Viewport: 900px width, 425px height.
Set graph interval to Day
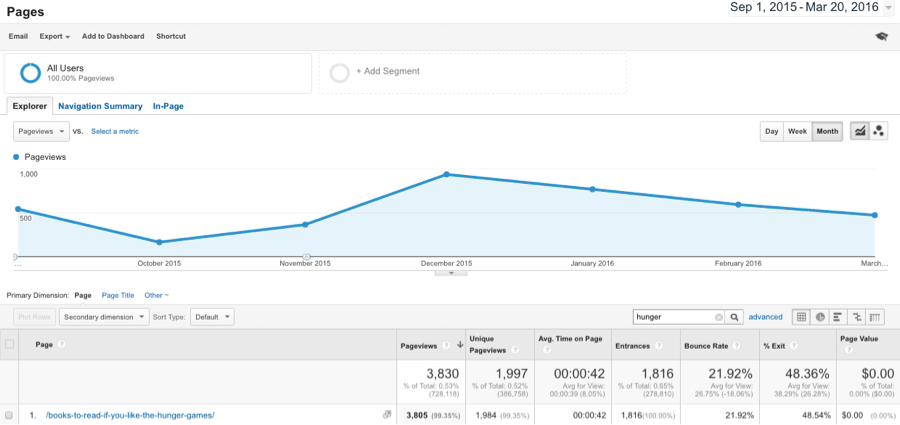coord(771,132)
